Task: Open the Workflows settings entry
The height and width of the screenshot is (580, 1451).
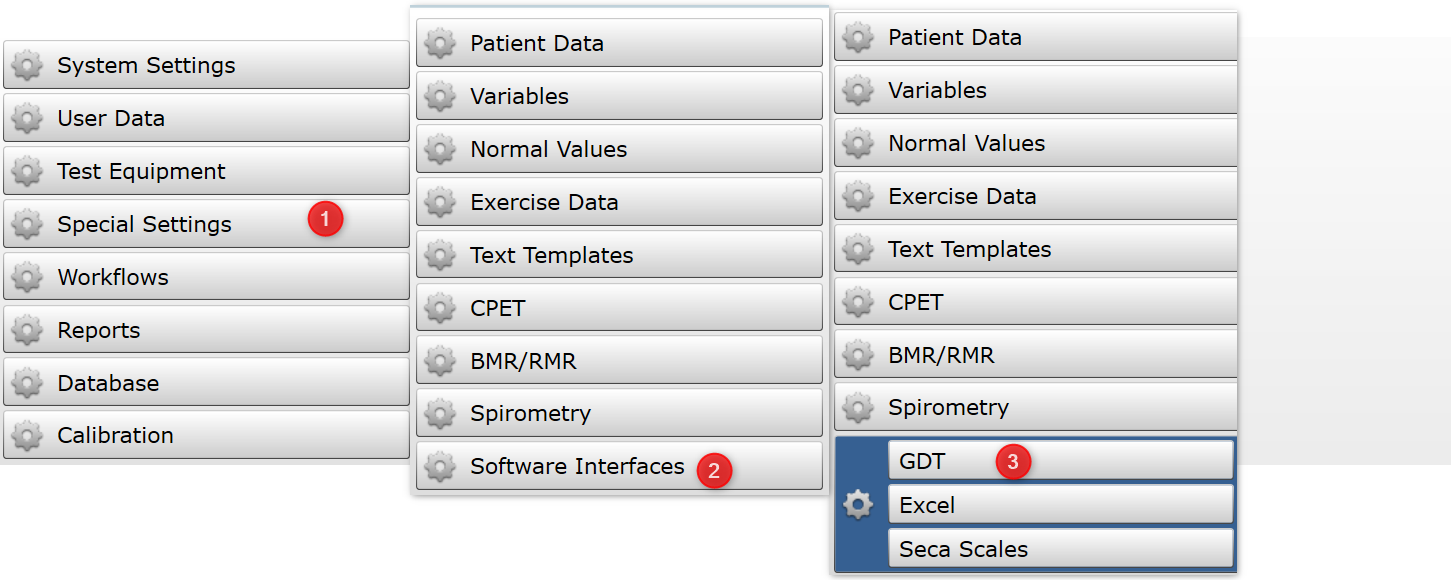Action: click(x=206, y=277)
